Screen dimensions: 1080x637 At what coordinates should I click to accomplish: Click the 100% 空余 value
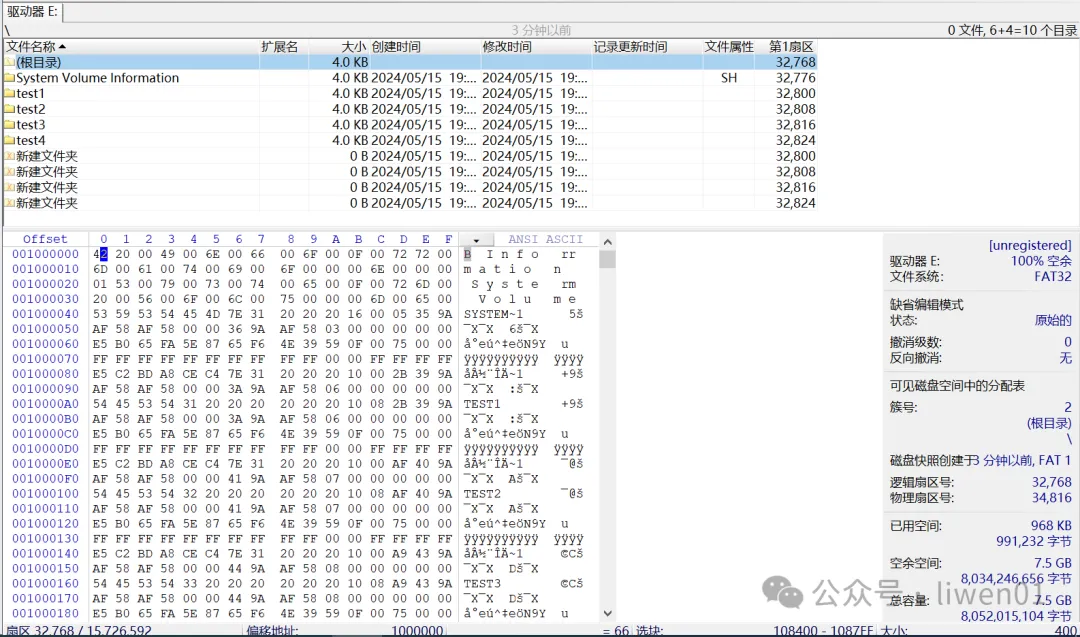click(1041, 261)
